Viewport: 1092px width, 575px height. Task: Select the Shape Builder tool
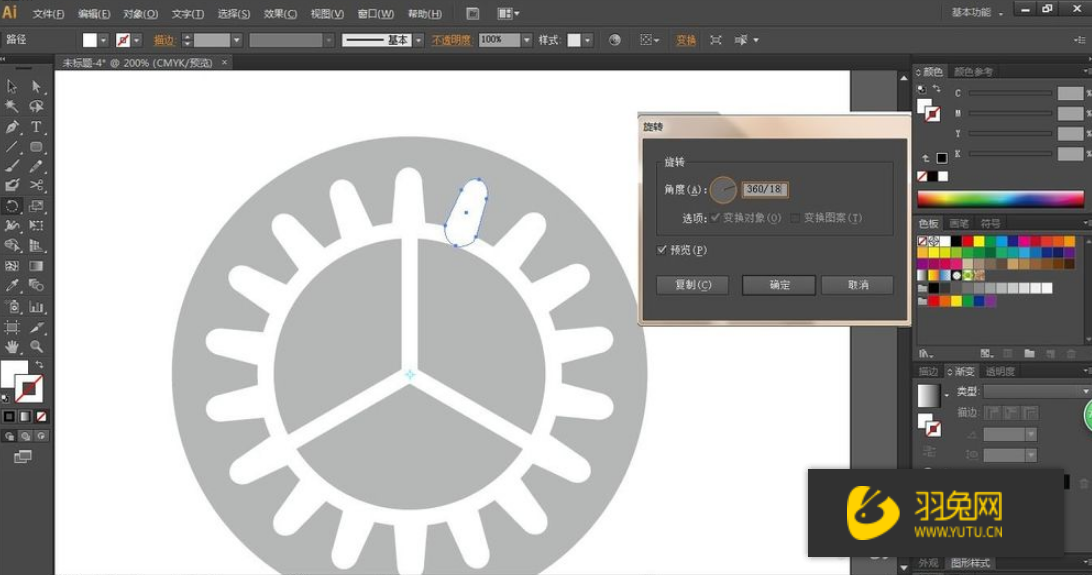(x=12, y=246)
